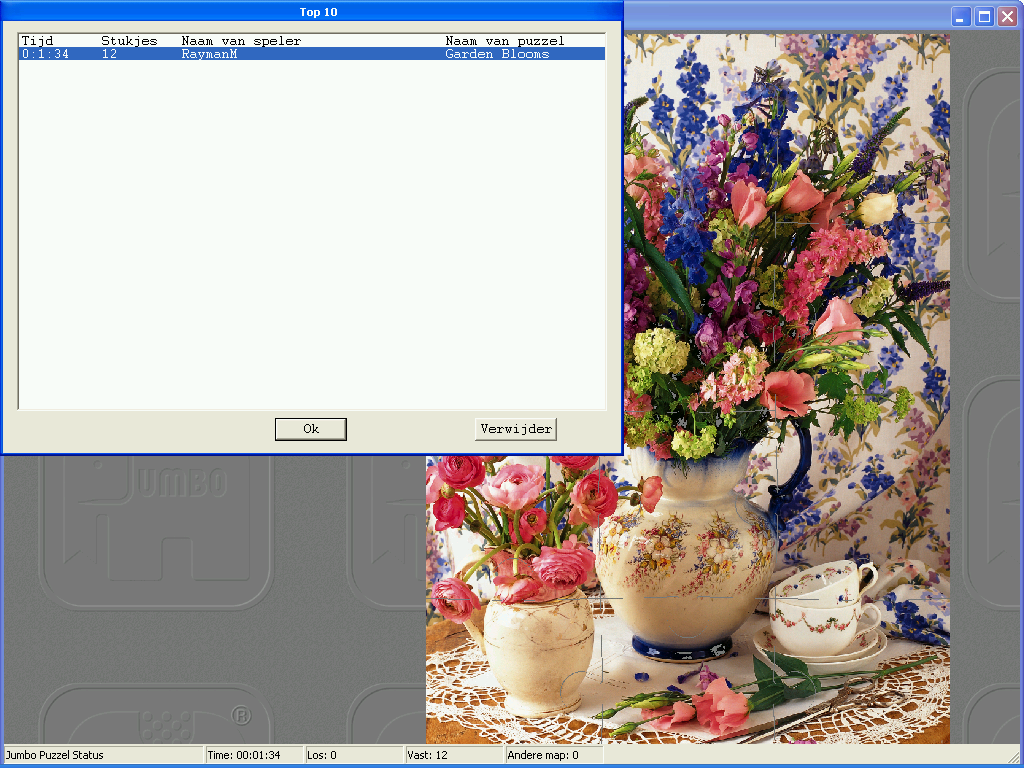Click the Naam van puzzel header
The width and height of the screenshot is (1024, 768).
(505, 40)
